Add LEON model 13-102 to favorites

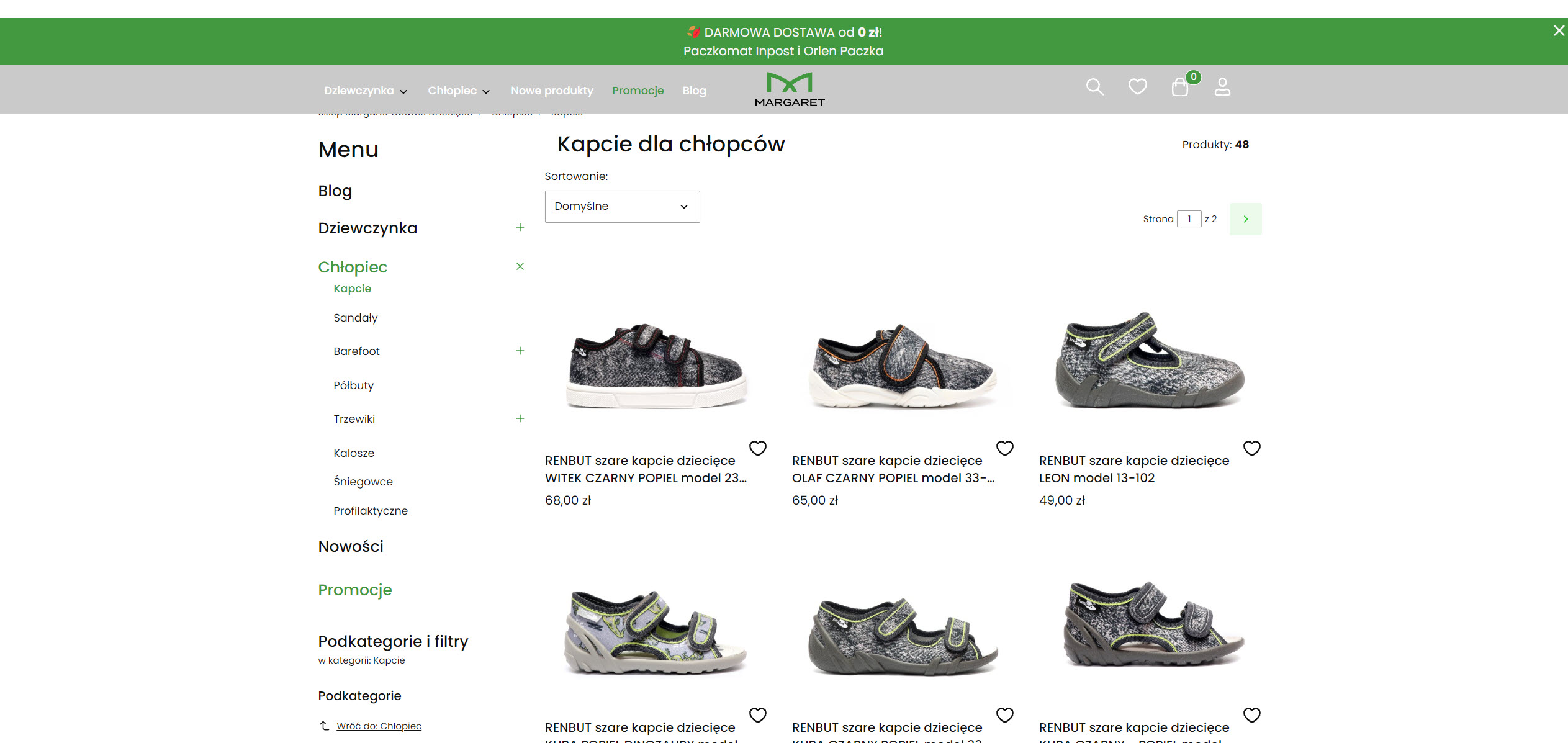coord(1252,448)
